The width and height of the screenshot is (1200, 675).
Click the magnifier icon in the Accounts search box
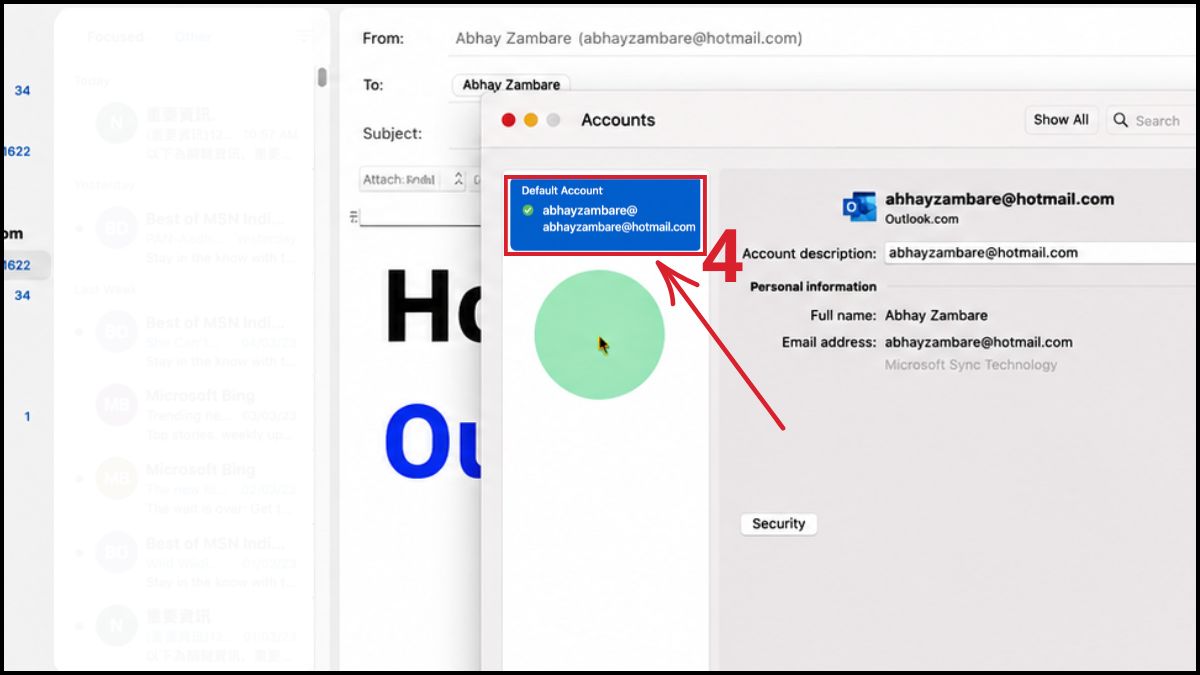(1122, 120)
